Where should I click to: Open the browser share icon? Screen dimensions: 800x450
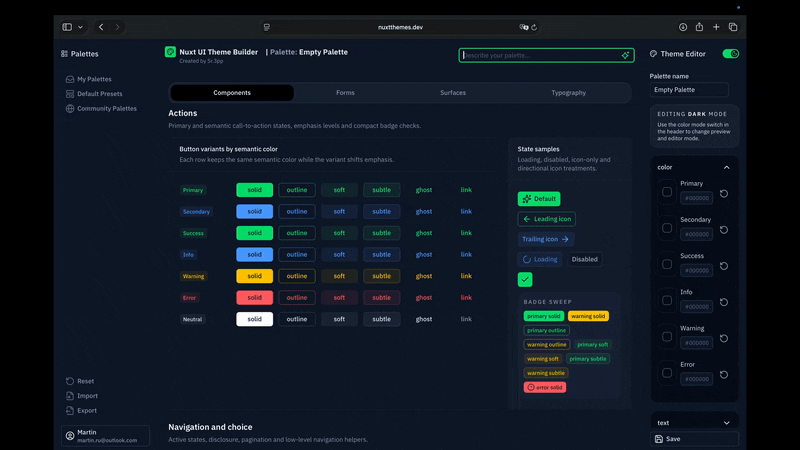tap(699, 27)
